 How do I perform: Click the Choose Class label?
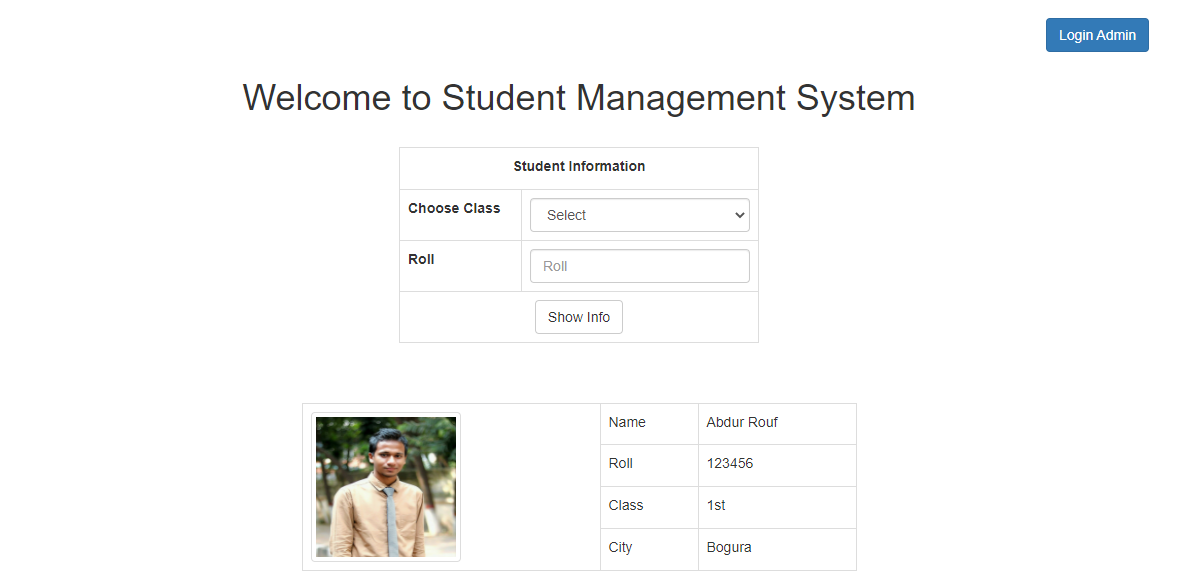tap(454, 209)
